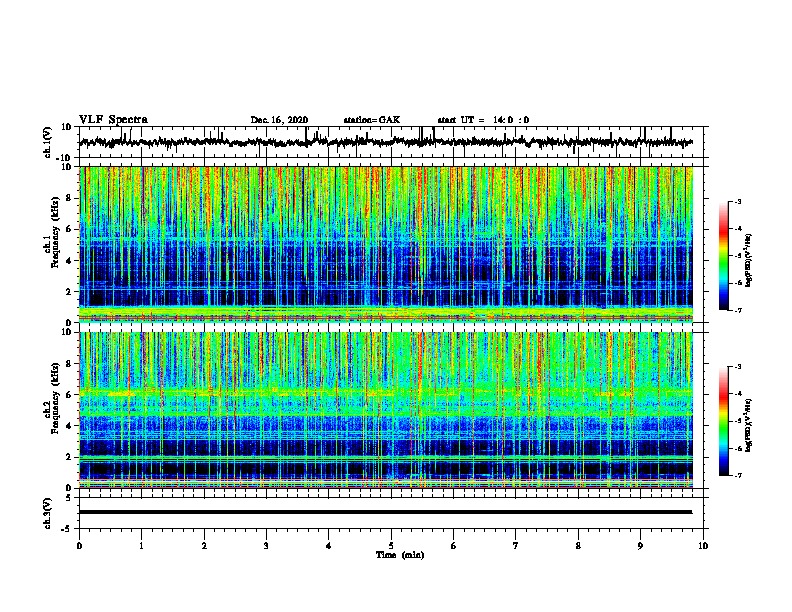Click the "5" tick on the time axis

click(x=391, y=546)
